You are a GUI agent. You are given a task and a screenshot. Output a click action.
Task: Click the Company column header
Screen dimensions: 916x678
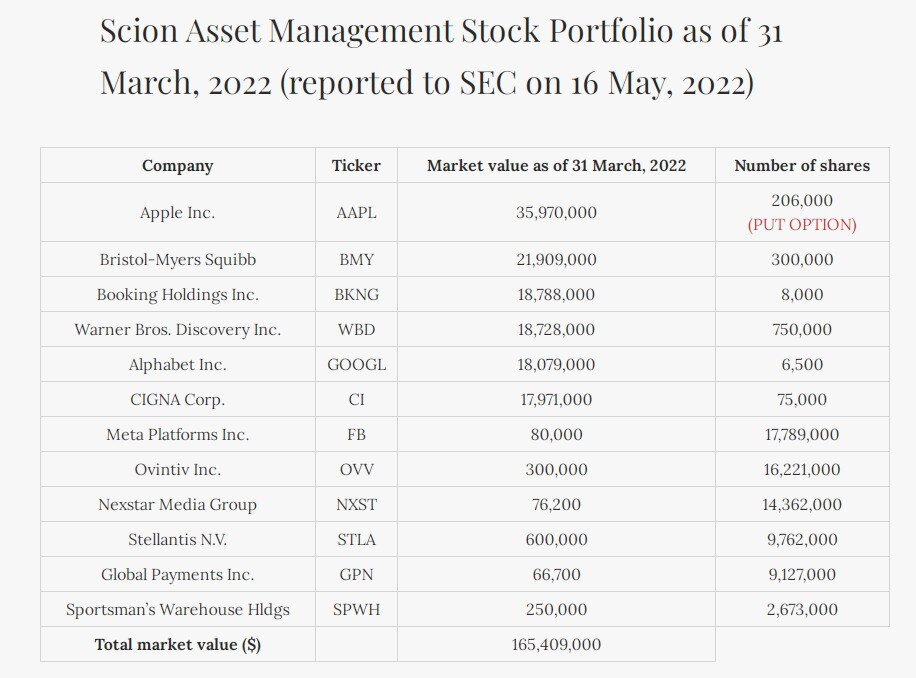pos(177,166)
